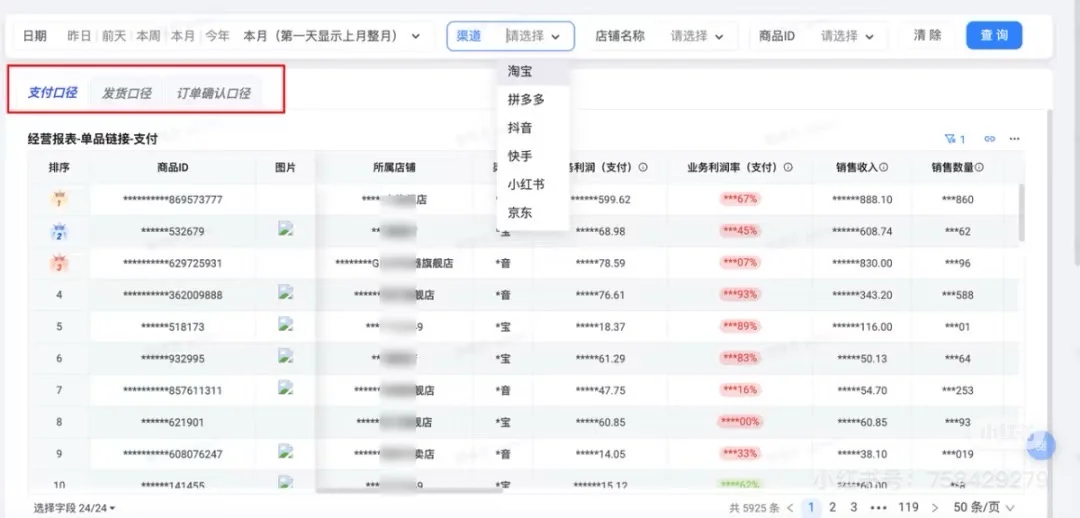Go to page 3
1080x518 pixels.
[x=854, y=508]
